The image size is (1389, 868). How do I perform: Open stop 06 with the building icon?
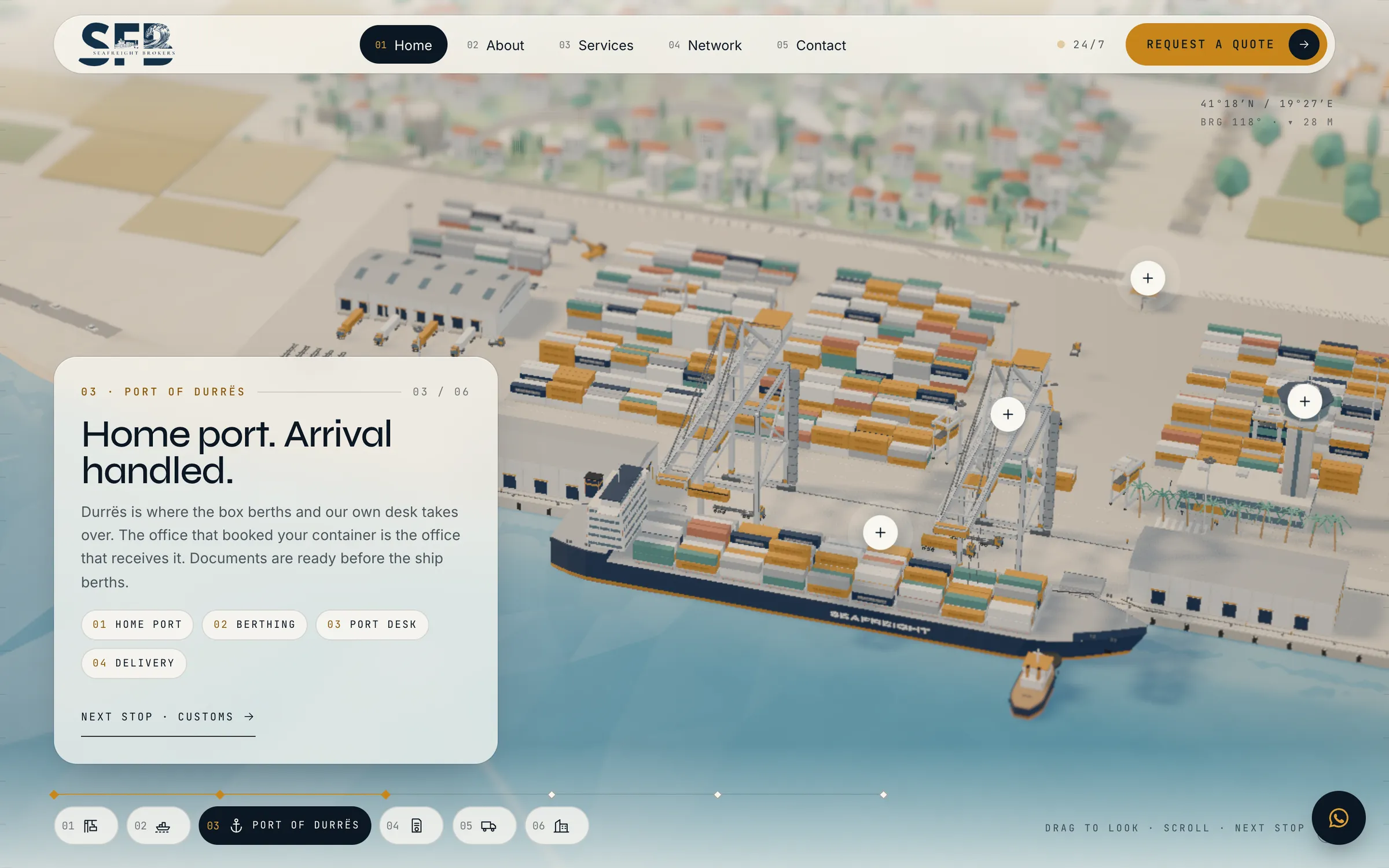pos(556,826)
